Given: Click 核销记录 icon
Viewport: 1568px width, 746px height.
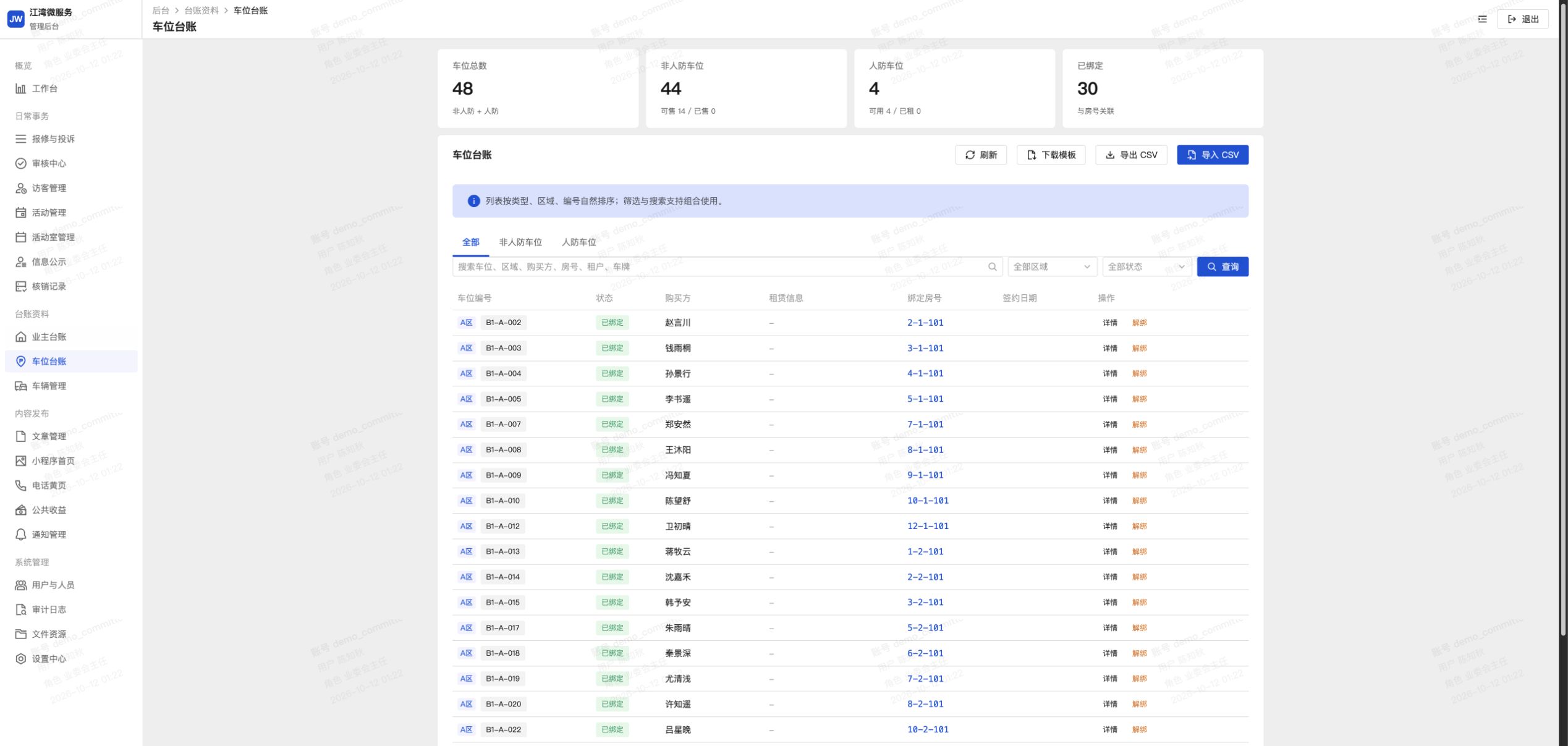Looking at the screenshot, I should click(x=20, y=286).
